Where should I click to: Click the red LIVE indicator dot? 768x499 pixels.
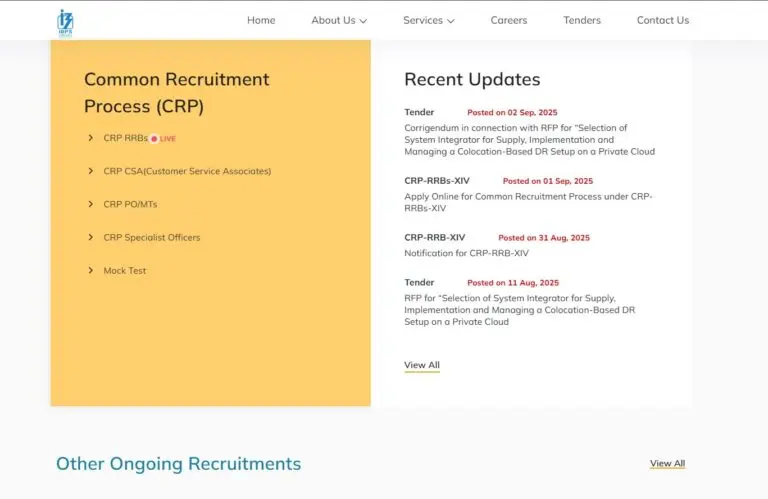(154, 139)
